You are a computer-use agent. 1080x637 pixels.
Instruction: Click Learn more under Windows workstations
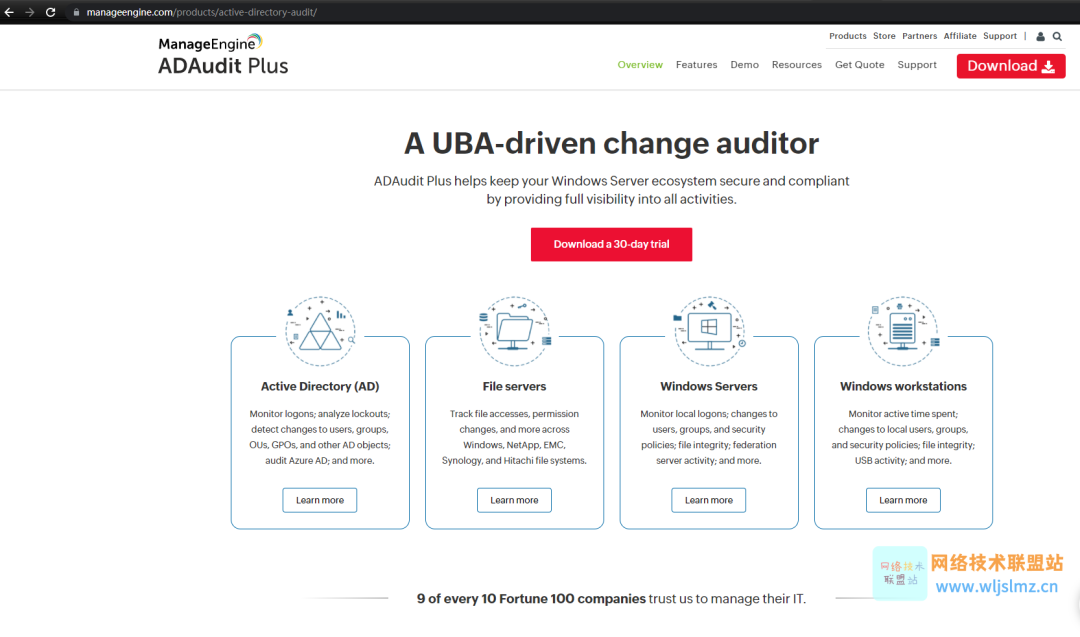903,500
